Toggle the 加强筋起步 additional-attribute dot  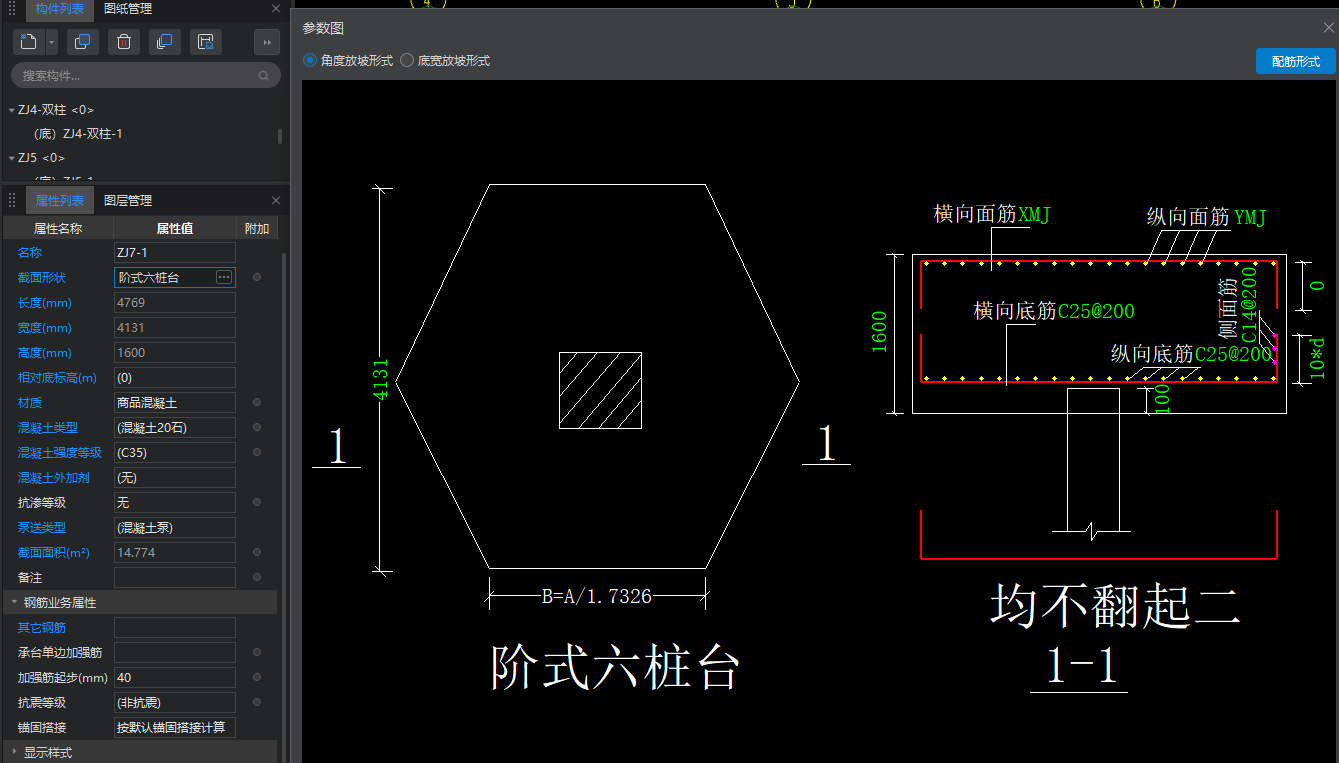point(257,677)
